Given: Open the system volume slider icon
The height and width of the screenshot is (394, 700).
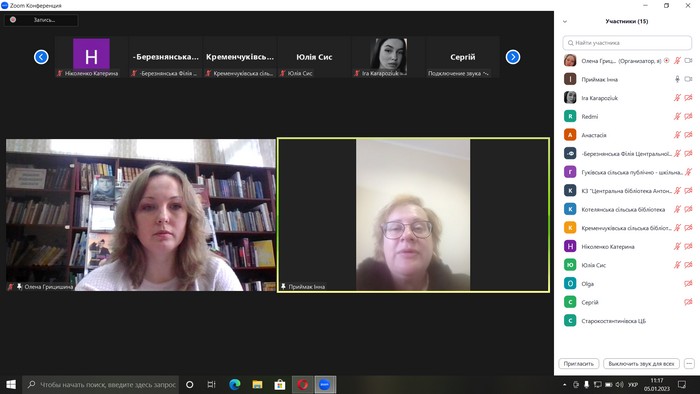Looking at the screenshot, I should [x=620, y=384].
